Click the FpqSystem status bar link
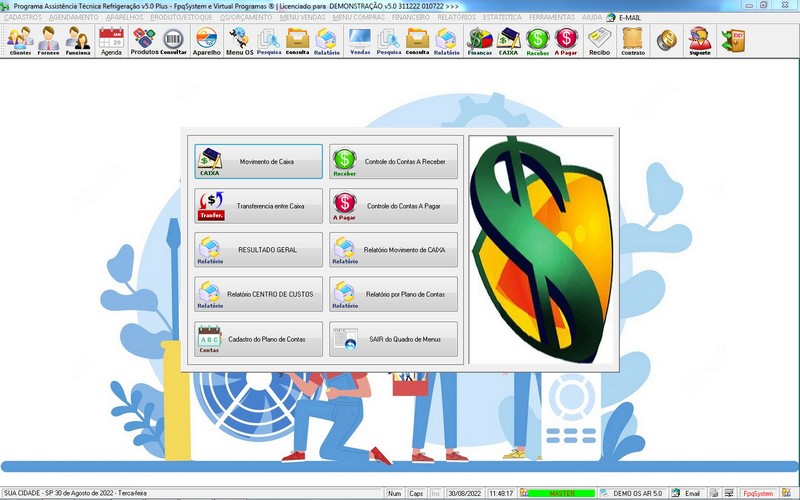800x500 pixels. click(x=758, y=493)
